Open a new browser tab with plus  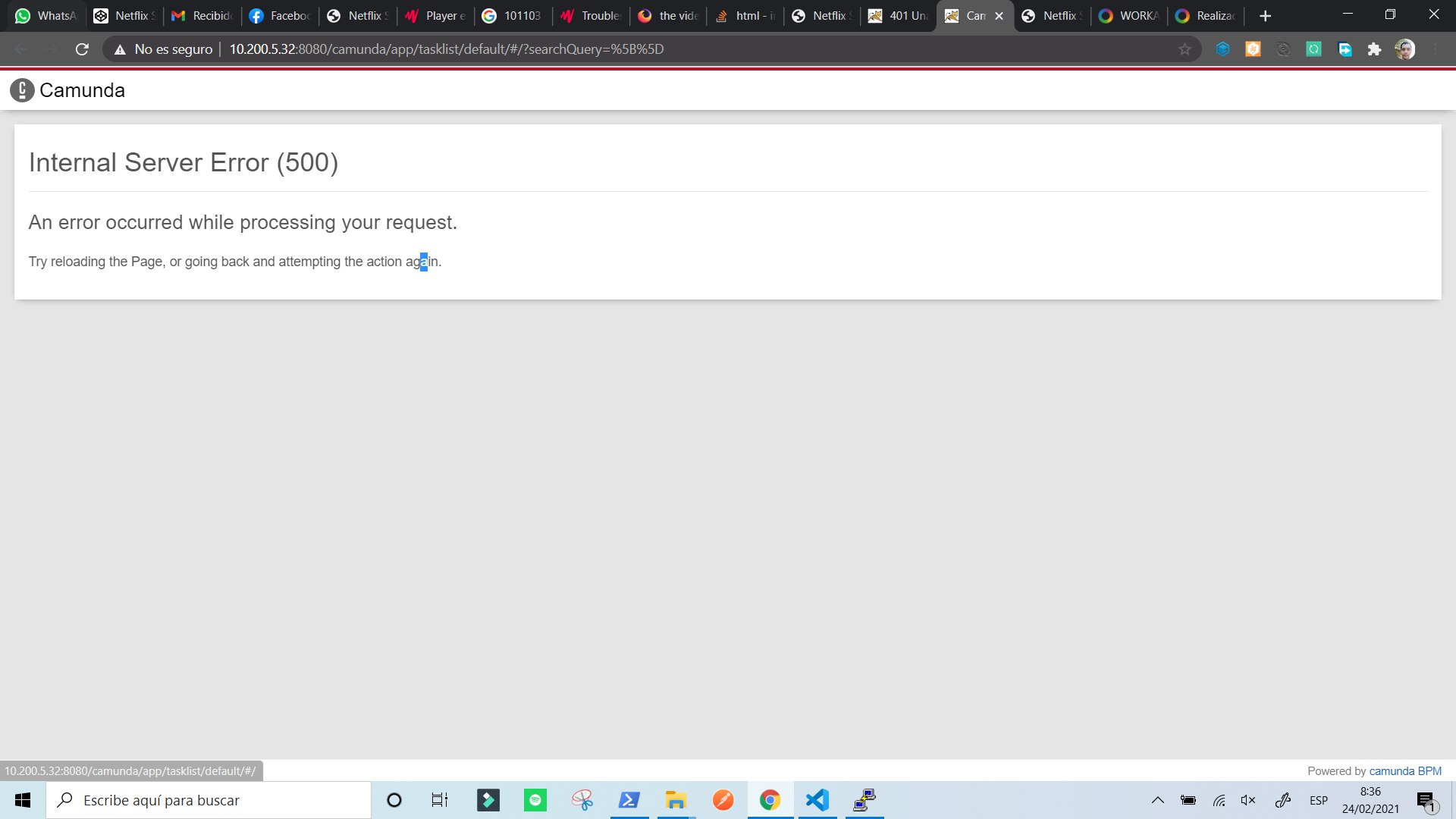pos(1265,15)
